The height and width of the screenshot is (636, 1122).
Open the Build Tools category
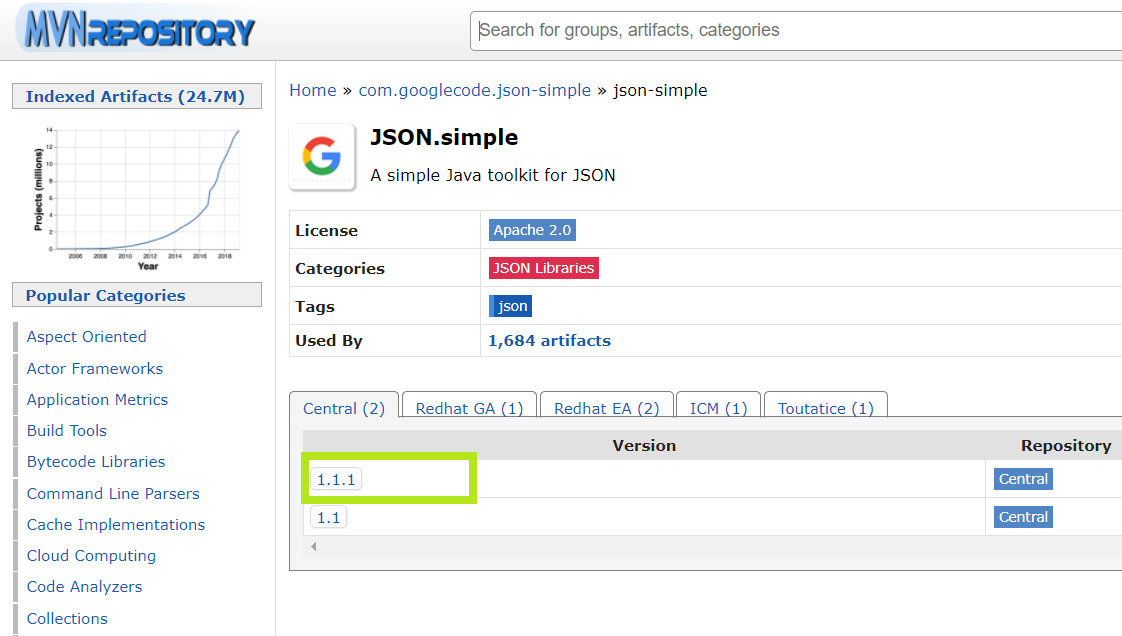[x=67, y=431]
